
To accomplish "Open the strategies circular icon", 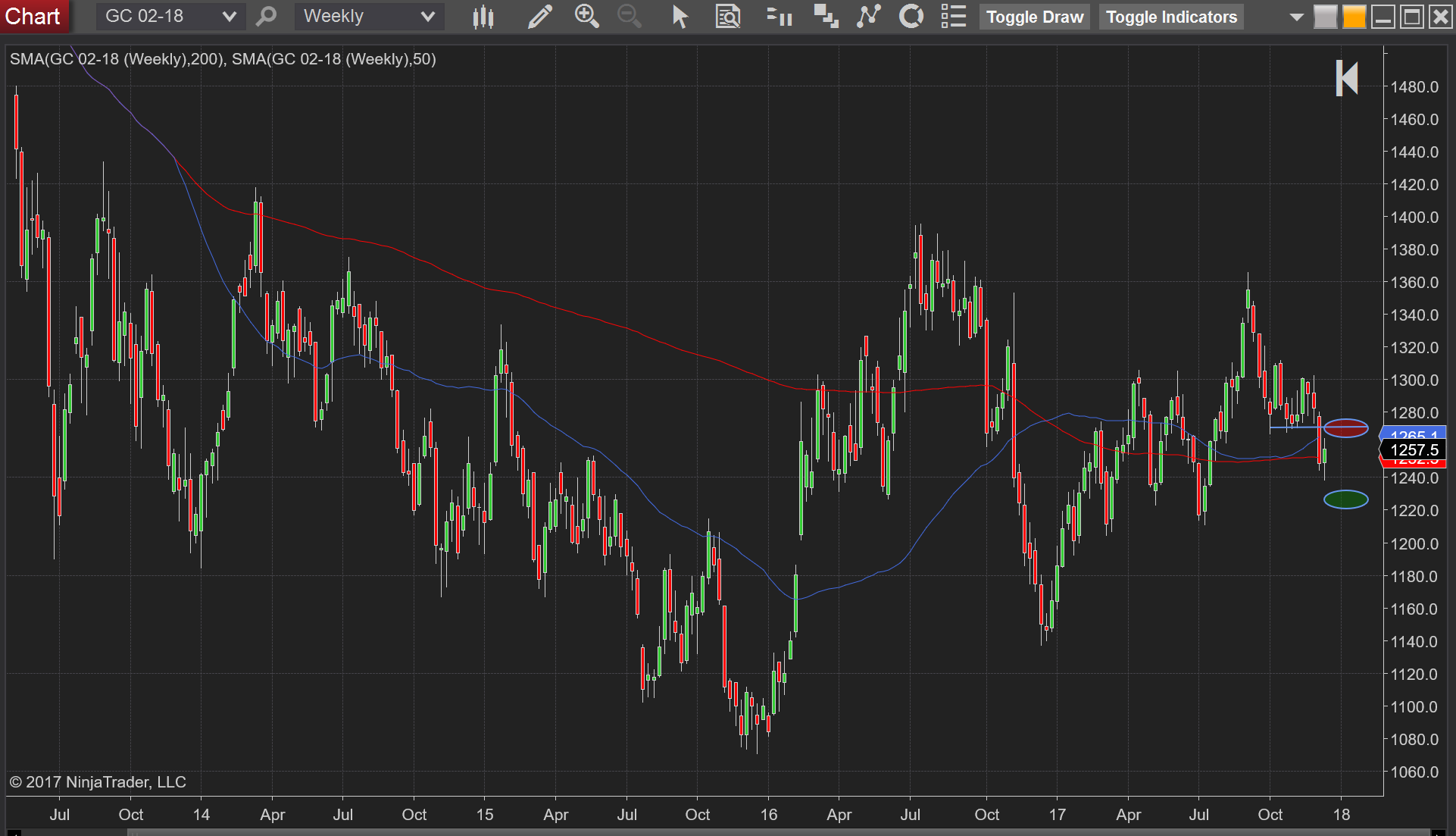I will (911, 16).
